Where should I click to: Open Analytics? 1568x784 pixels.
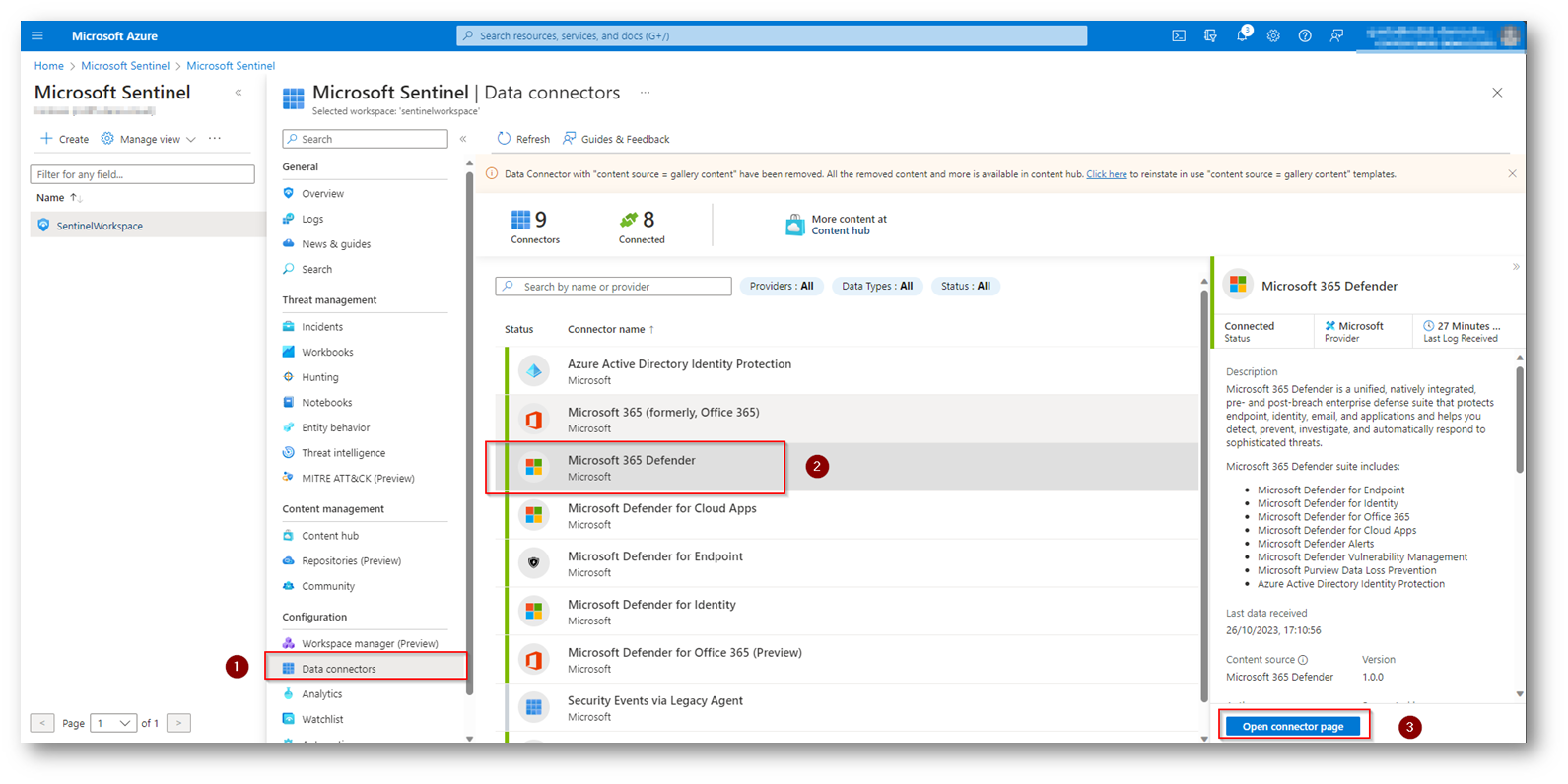point(321,694)
